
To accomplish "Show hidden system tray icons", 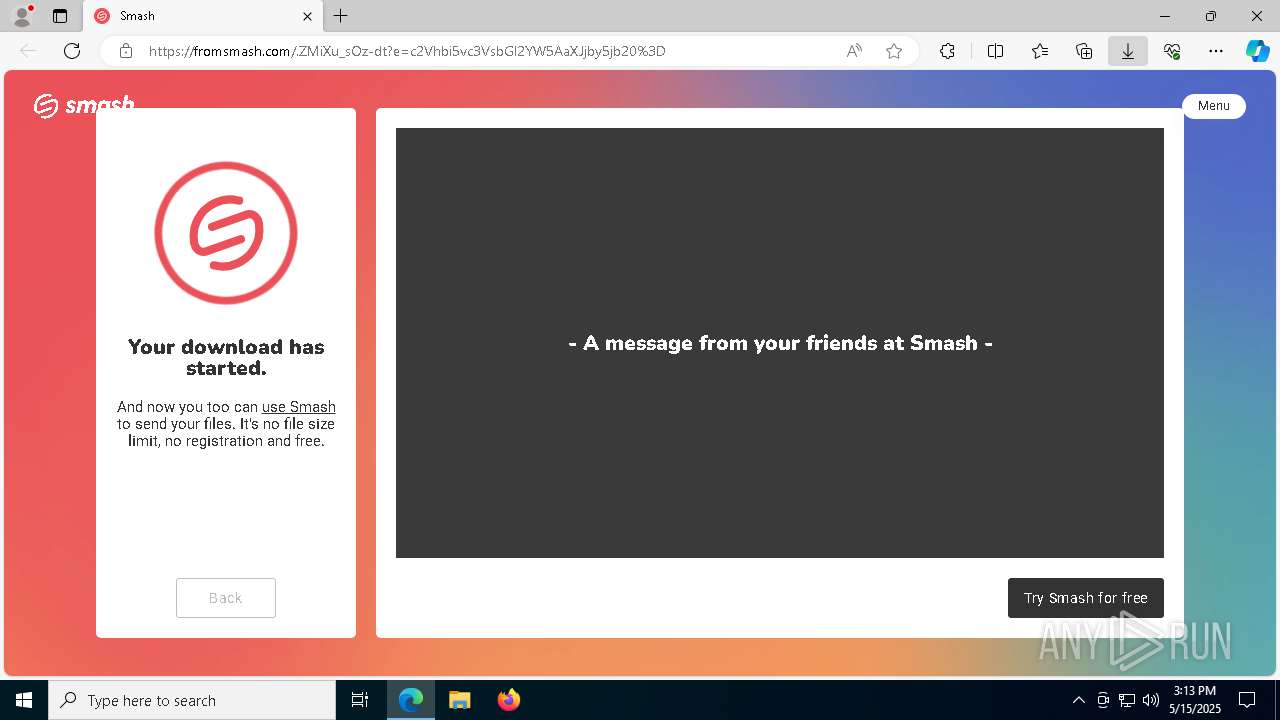I will [x=1078, y=700].
